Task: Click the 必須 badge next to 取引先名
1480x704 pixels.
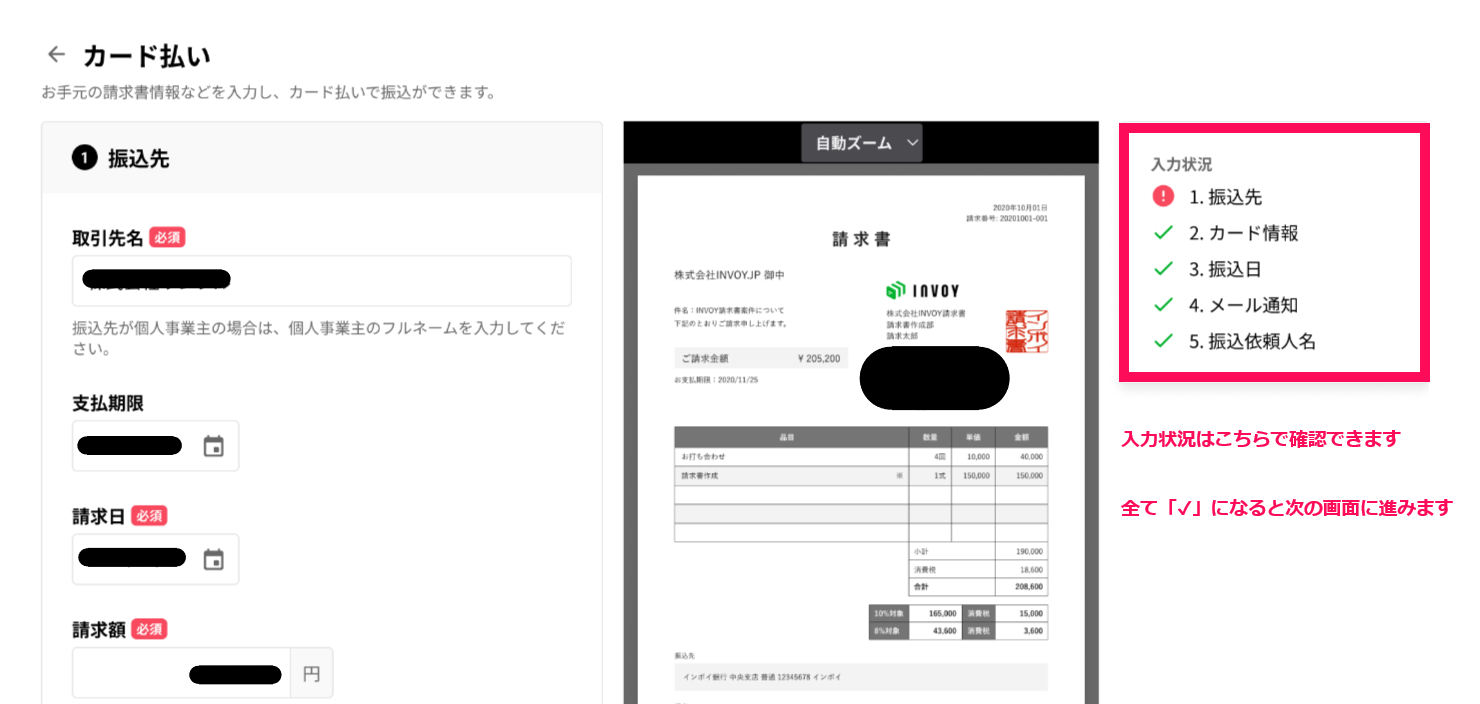Action: click(168, 238)
